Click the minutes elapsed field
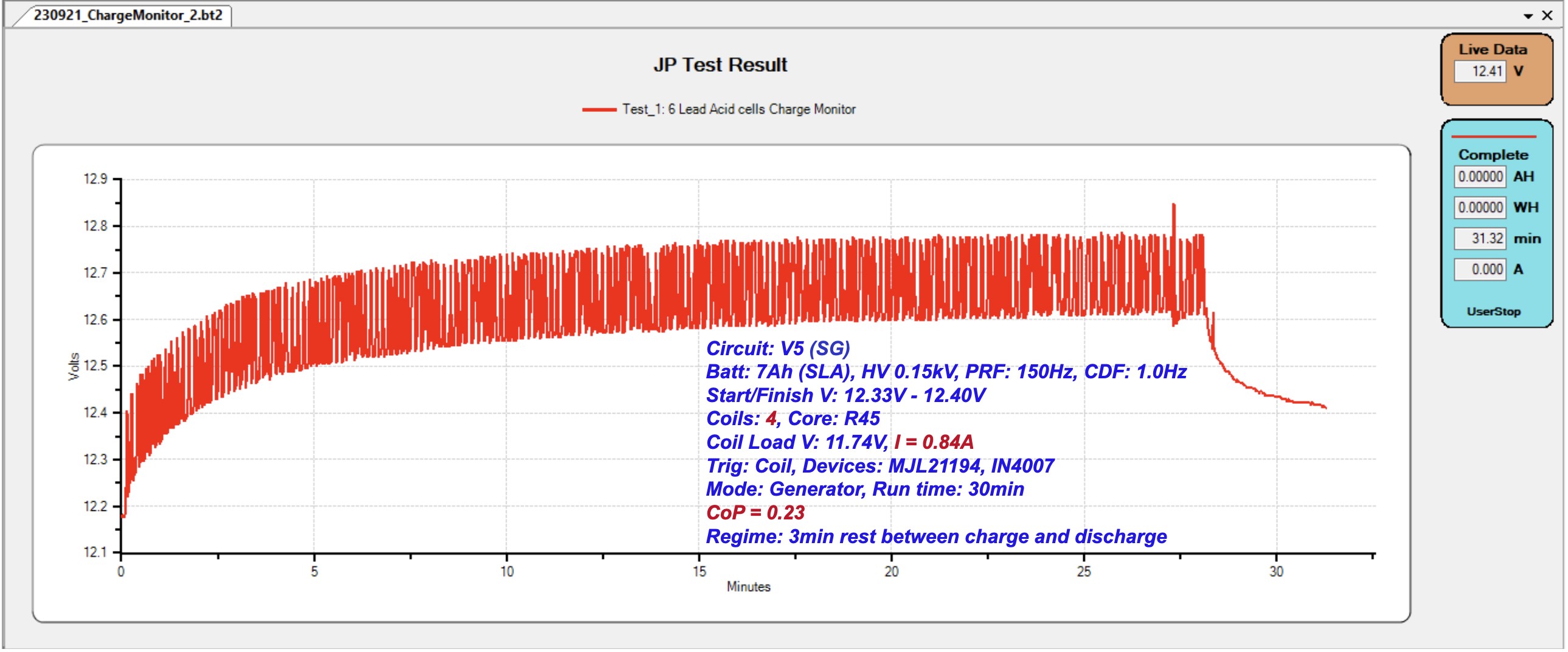Screen dimensions: 1568x652 point(1480,238)
